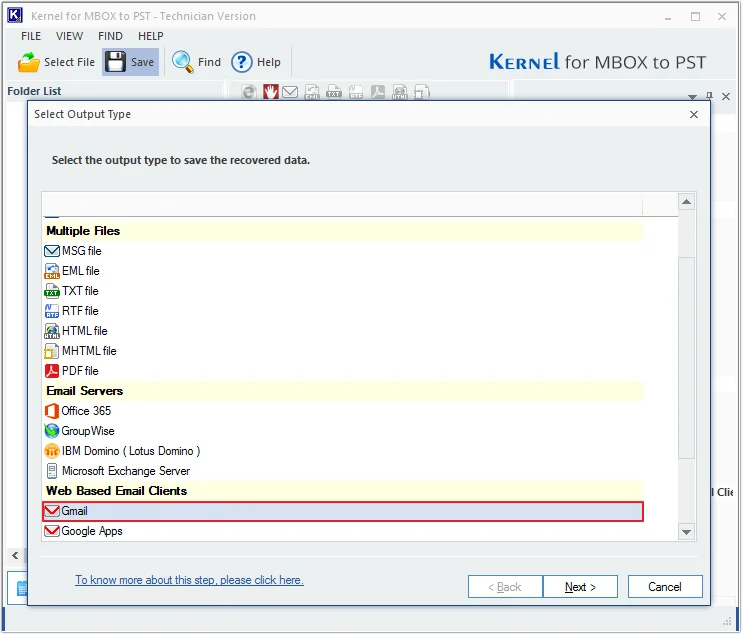Click the Email Servers section header
743x635 pixels.
(x=343, y=391)
